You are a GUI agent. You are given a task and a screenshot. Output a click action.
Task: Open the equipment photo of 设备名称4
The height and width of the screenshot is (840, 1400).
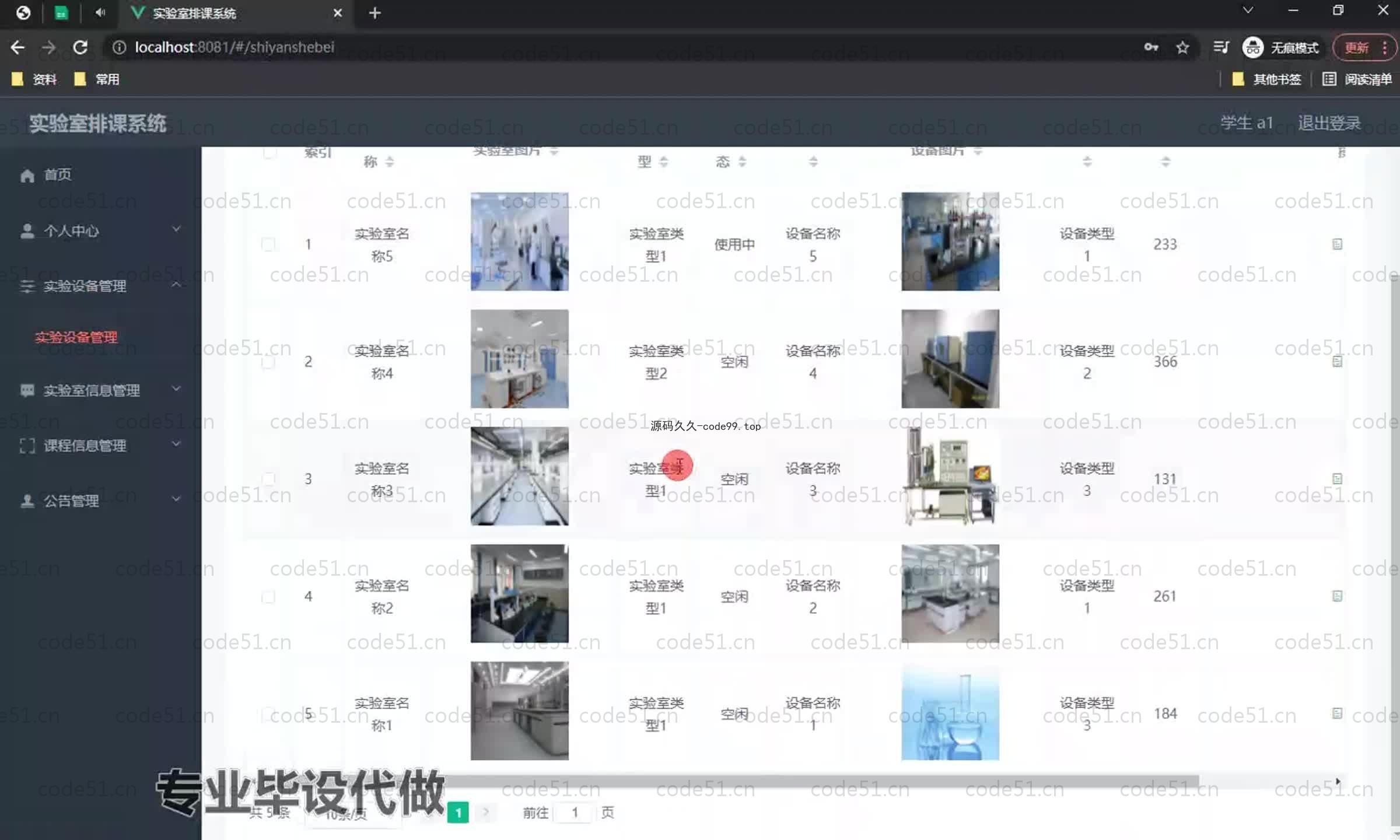pos(950,359)
